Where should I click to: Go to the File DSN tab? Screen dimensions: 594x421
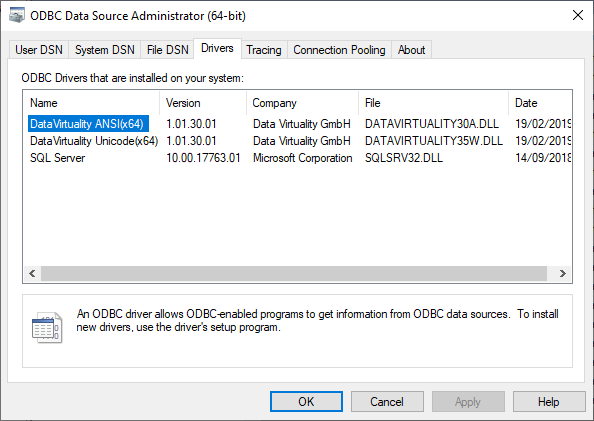(x=167, y=50)
